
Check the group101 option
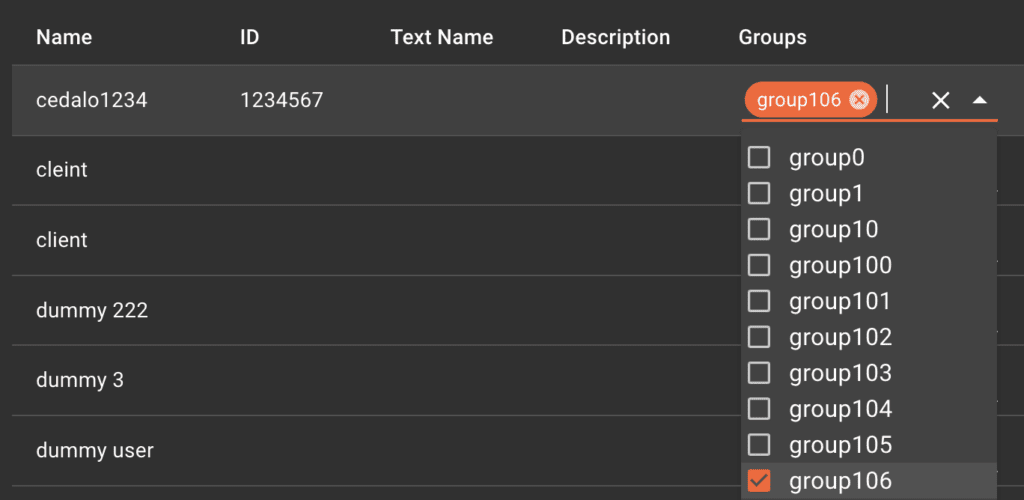(x=760, y=302)
